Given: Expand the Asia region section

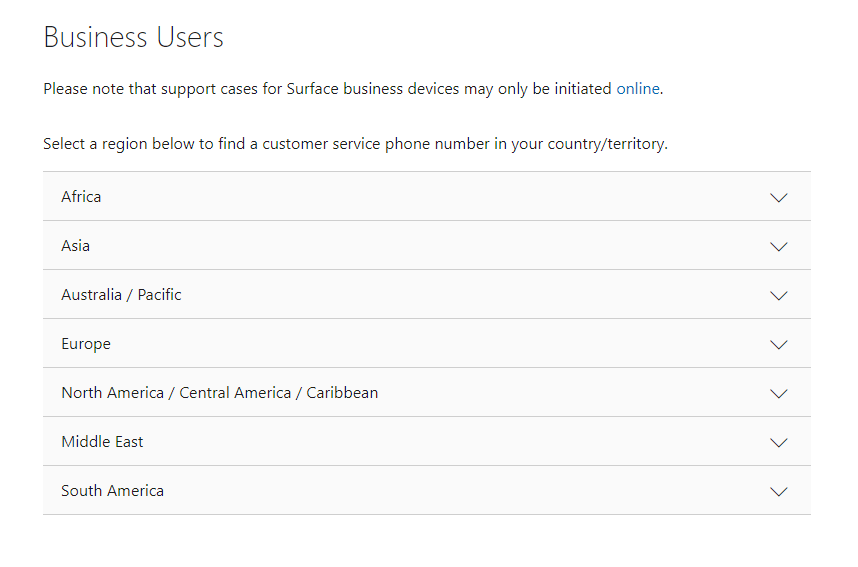Looking at the screenshot, I should pyautogui.click(x=76, y=246).
